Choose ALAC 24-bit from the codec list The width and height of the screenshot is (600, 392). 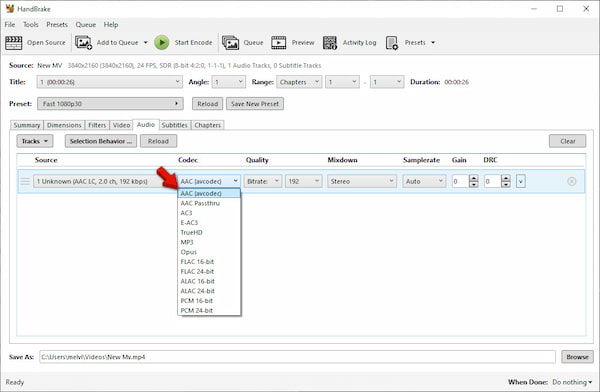coord(209,291)
